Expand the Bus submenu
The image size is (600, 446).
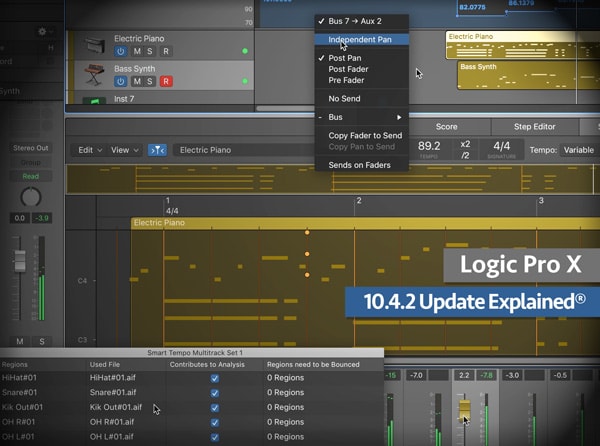point(362,117)
